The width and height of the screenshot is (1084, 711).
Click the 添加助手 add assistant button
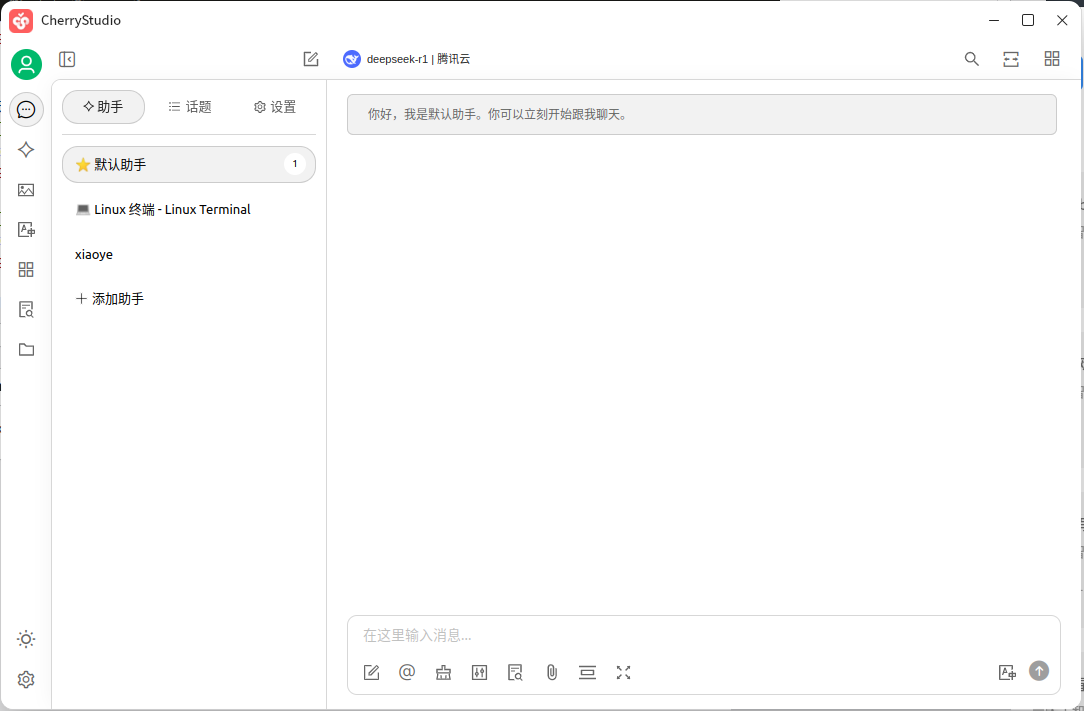tap(110, 298)
